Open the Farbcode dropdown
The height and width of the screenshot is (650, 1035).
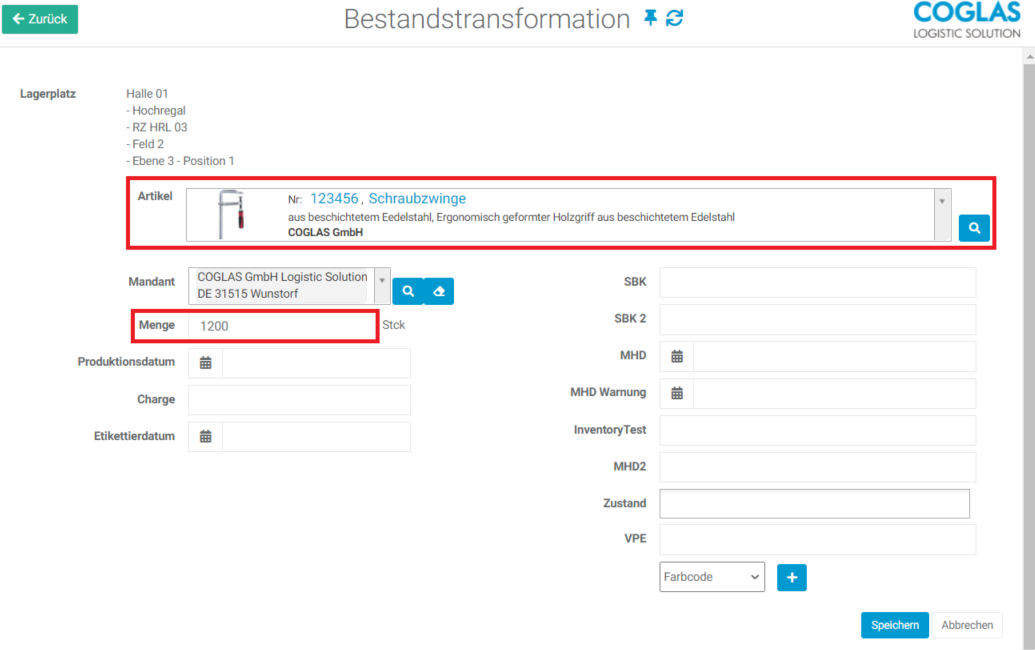[712, 577]
